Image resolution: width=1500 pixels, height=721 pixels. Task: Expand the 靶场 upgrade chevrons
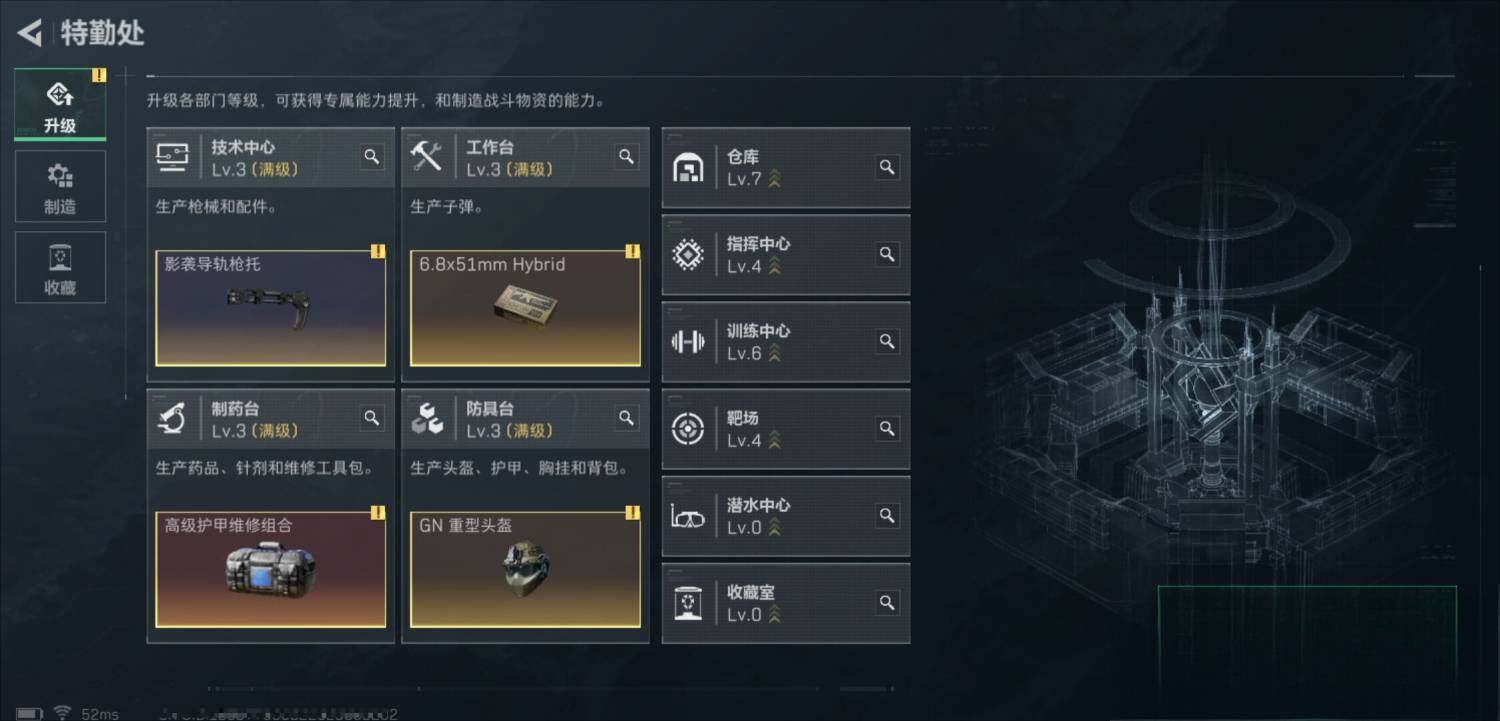point(774,440)
